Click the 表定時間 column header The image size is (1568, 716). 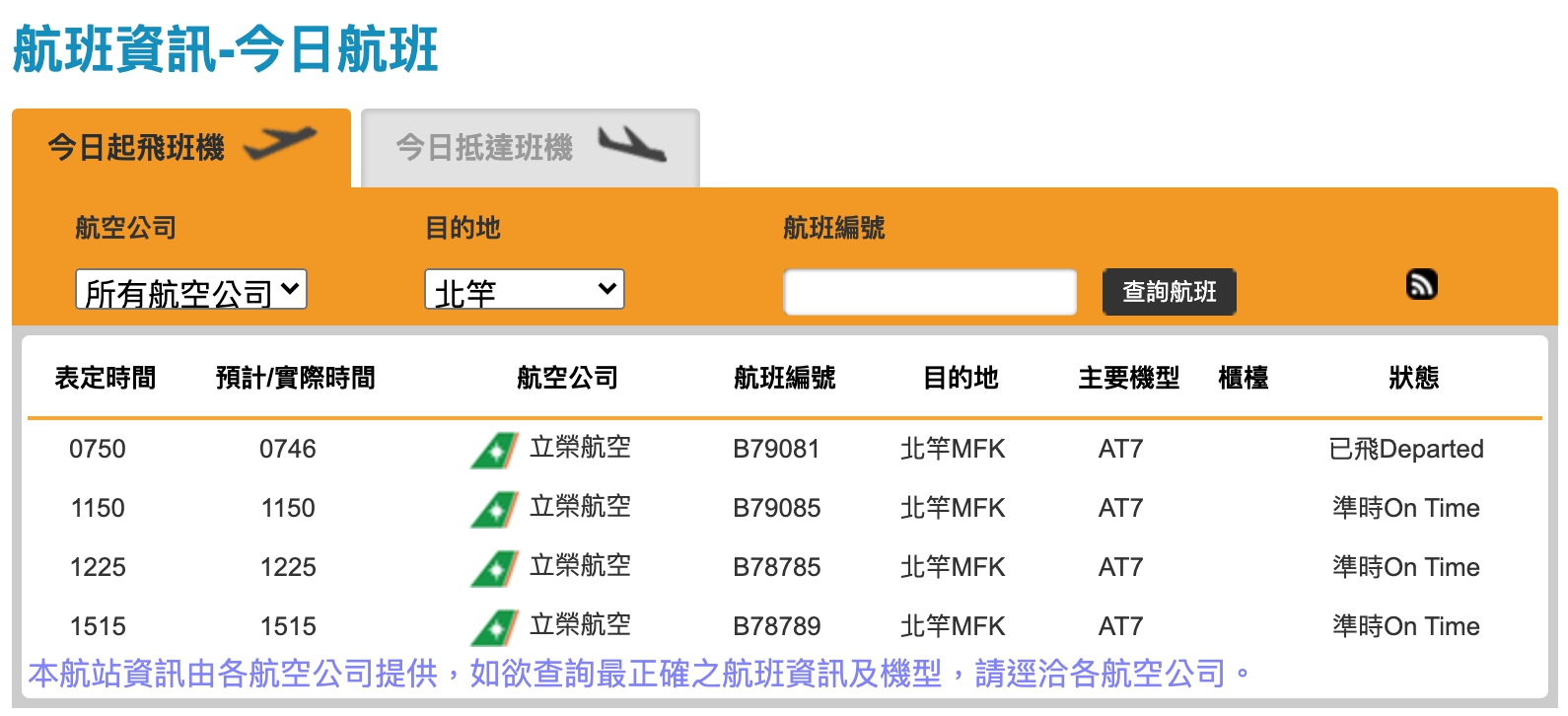click(x=105, y=378)
